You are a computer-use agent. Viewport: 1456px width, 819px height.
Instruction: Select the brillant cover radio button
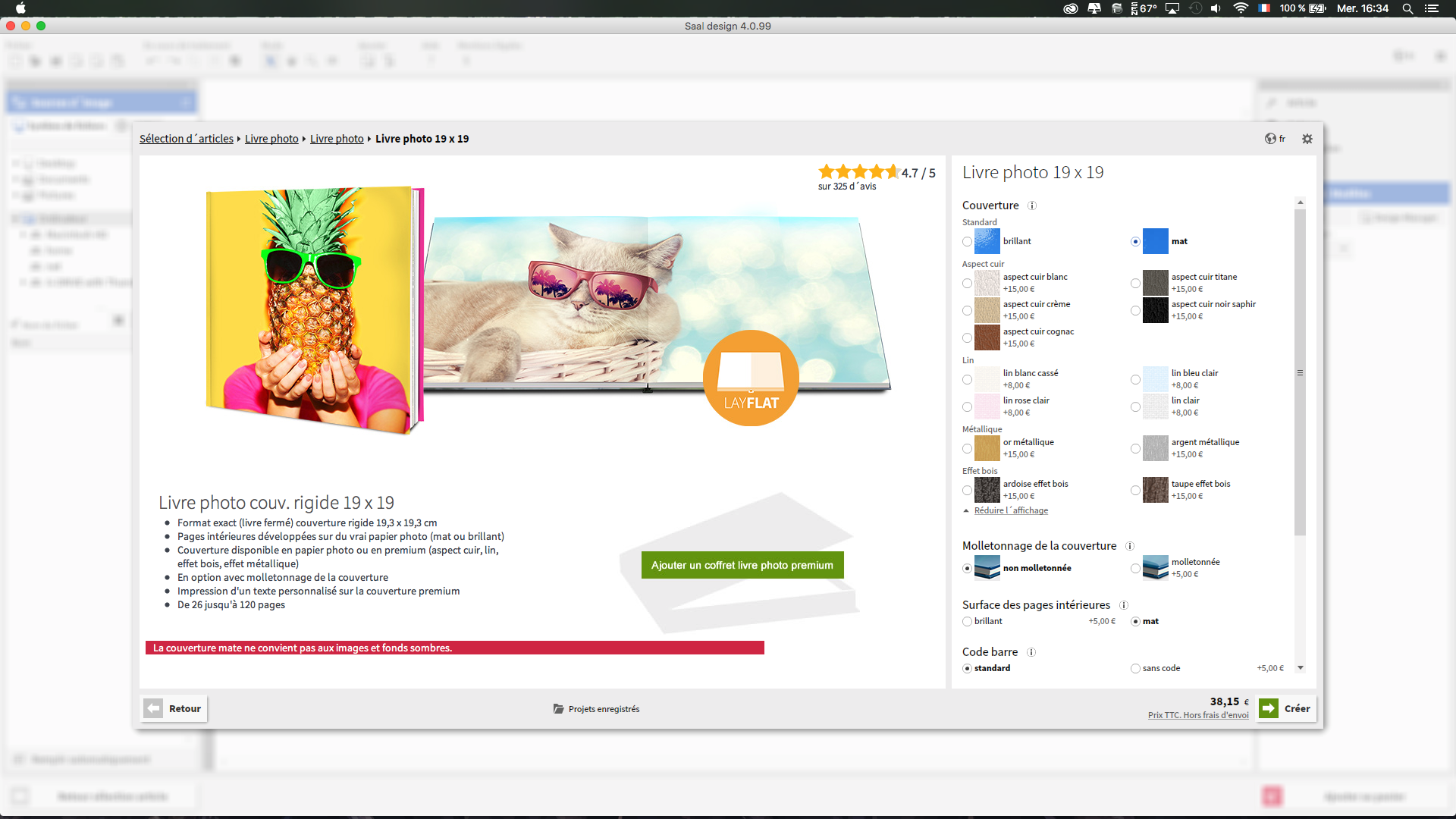(x=967, y=242)
